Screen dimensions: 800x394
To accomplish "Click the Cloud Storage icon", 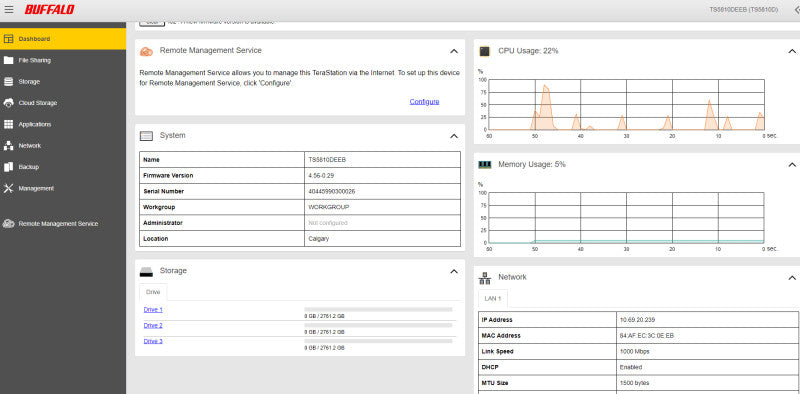I will [x=9, y=103].
